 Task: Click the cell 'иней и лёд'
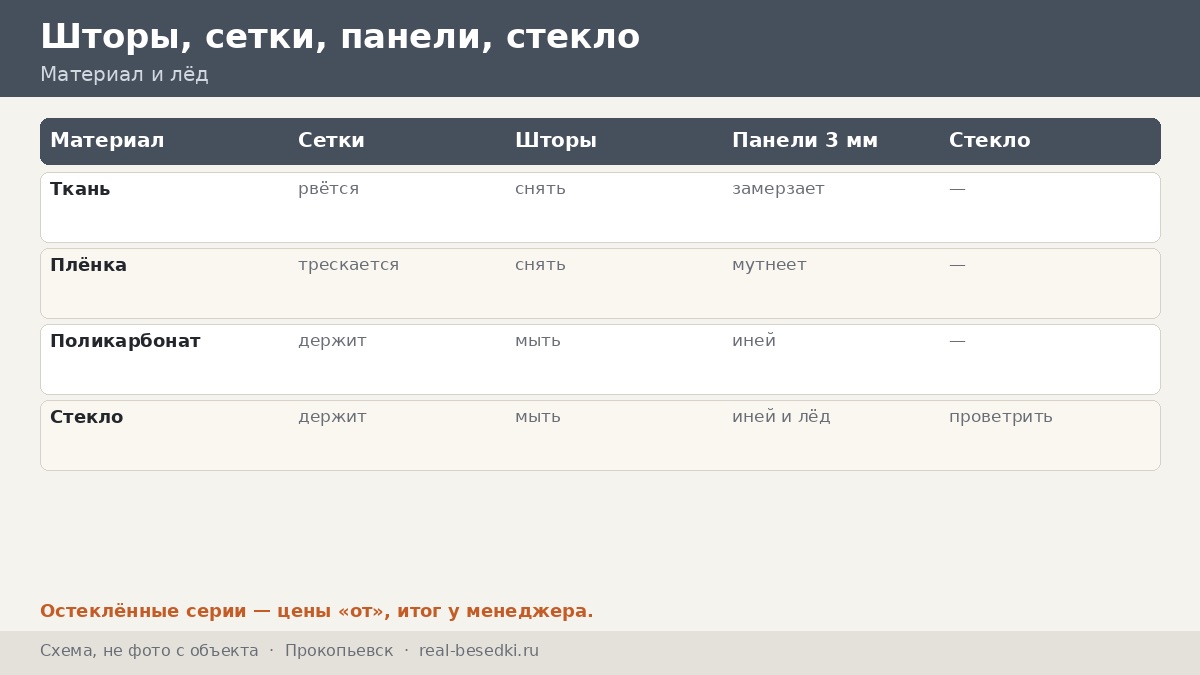coord(781,417)
